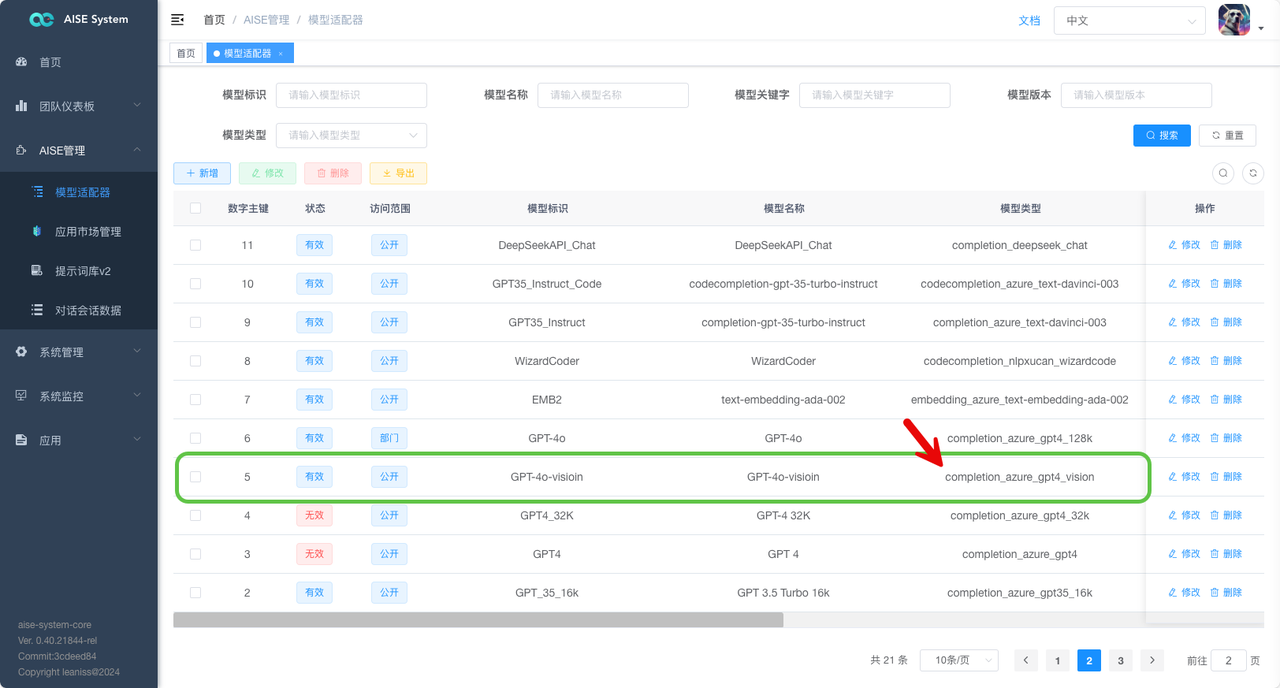
Task: Collapse the sidebar with the hamburger icon
Action: click(178, 19)
